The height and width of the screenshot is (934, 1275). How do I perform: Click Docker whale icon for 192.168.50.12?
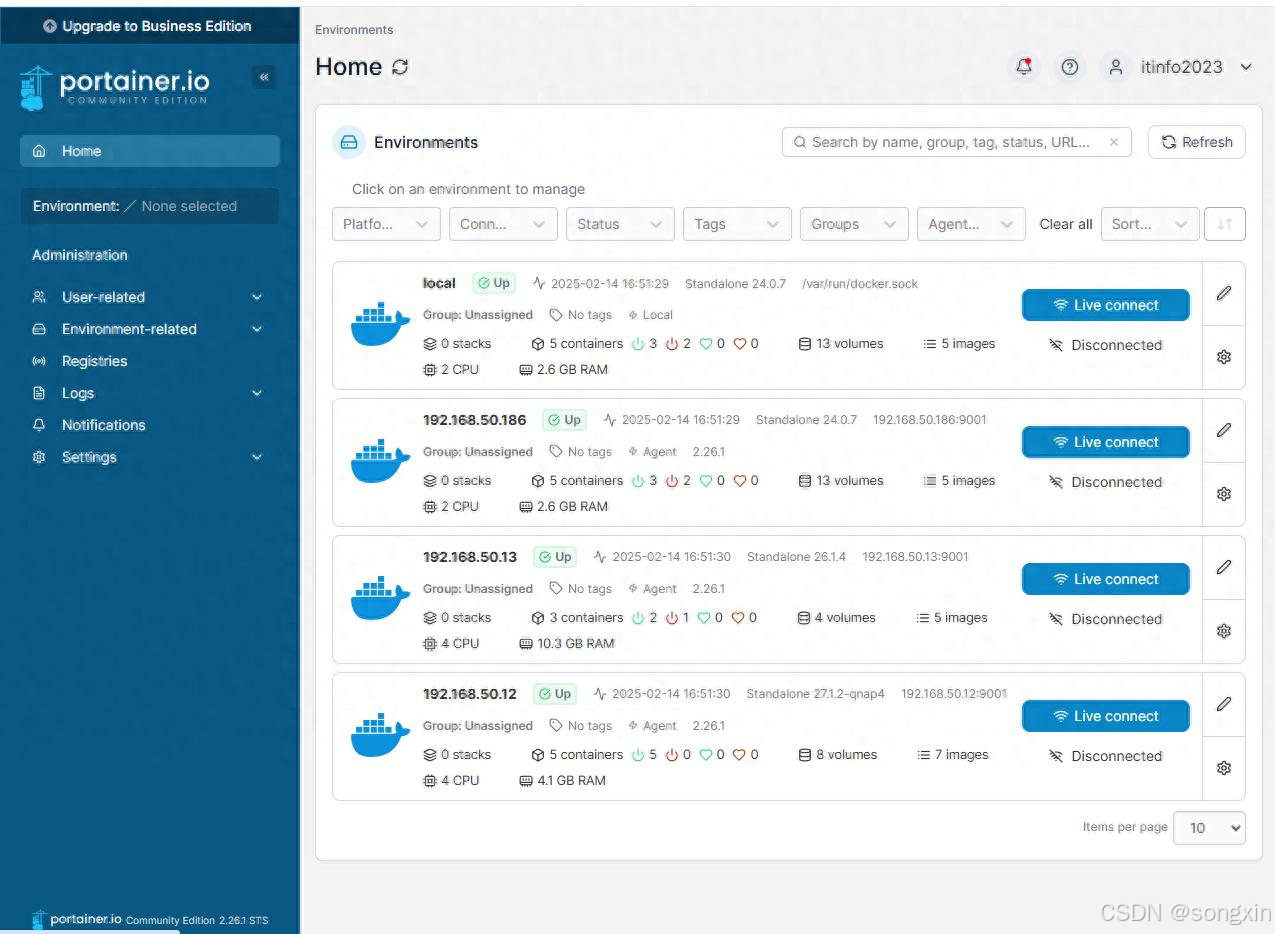pos(380,736)
